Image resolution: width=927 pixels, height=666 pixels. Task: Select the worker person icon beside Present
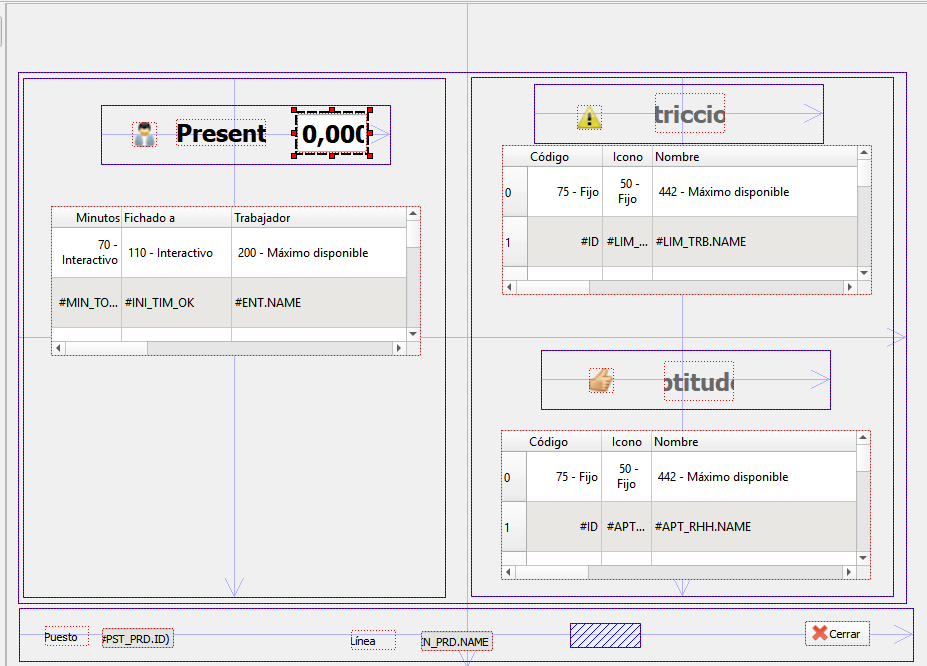tap(144, 134)
